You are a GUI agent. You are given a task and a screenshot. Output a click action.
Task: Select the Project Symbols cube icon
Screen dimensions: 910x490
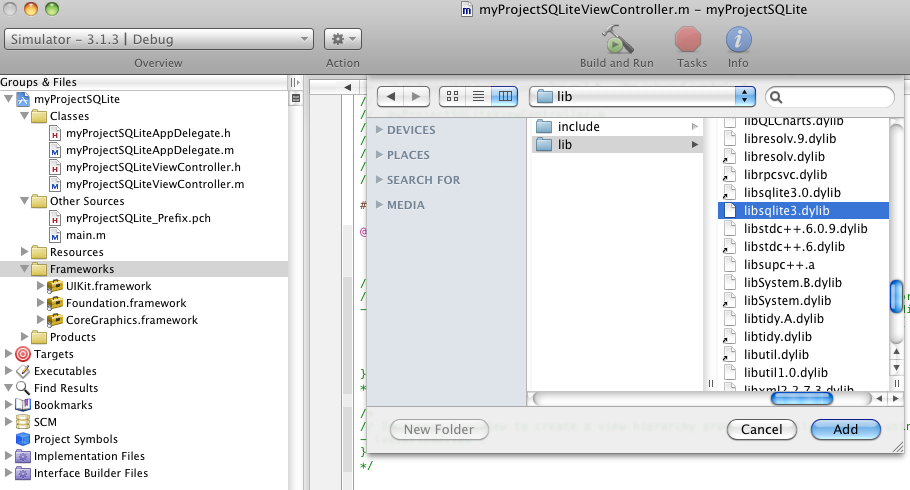(x=23, y=438)
